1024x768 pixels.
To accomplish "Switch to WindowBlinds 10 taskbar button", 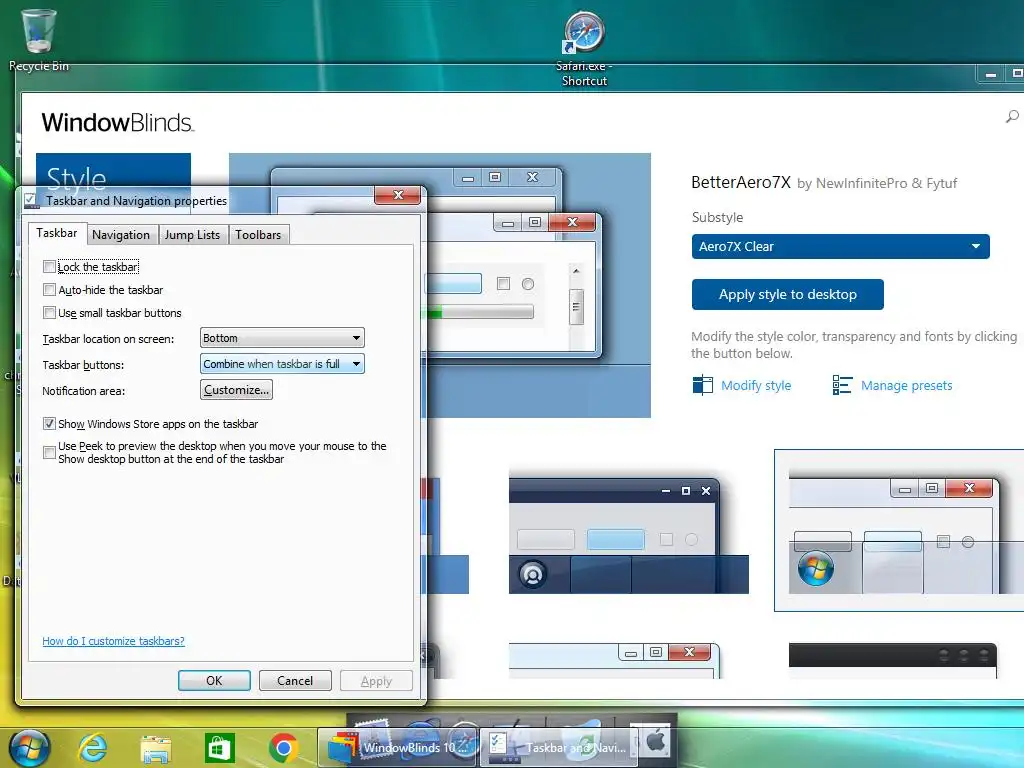I will 398,747.
